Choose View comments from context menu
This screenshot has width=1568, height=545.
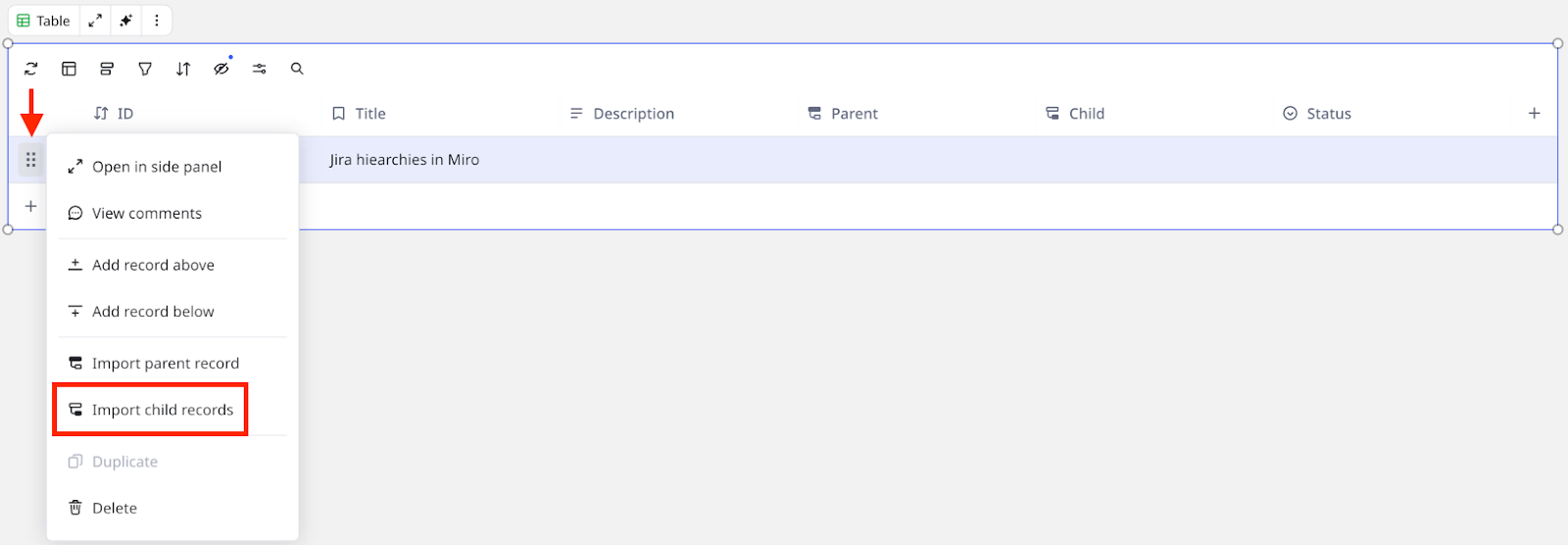pos(147,214)
